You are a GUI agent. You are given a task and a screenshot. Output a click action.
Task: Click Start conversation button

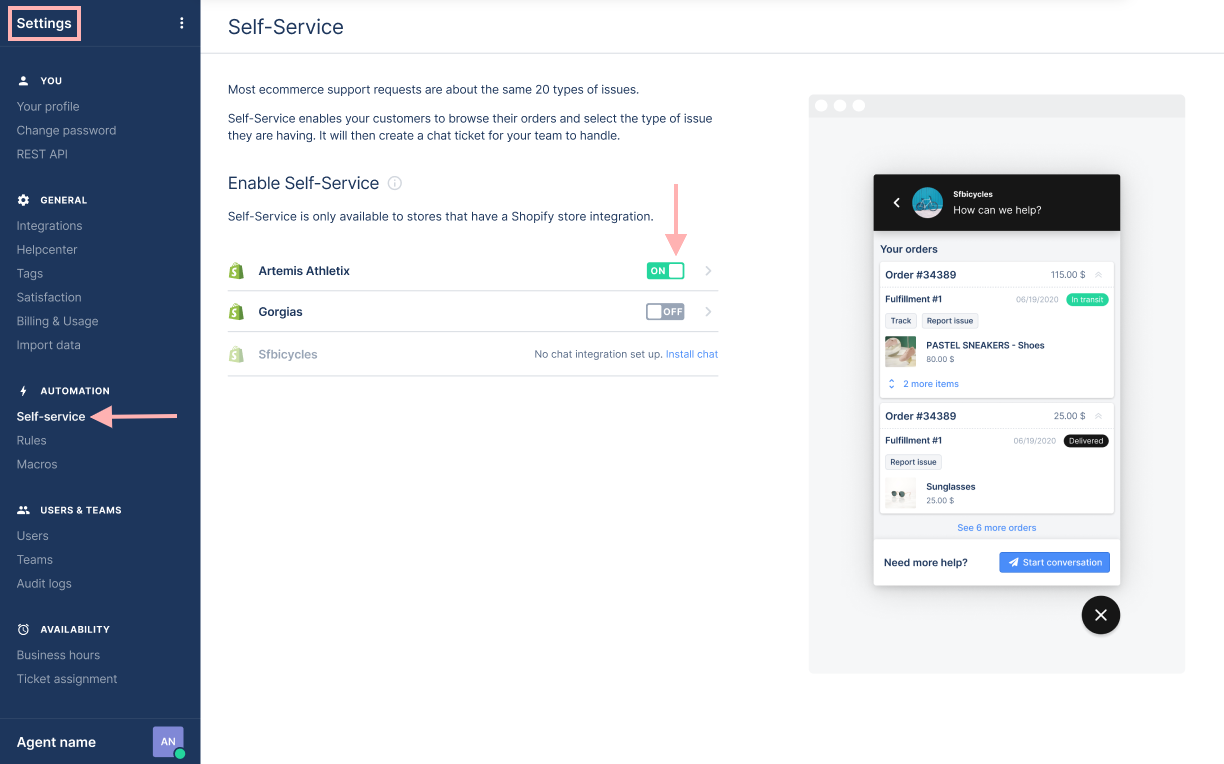[1054, 562]
